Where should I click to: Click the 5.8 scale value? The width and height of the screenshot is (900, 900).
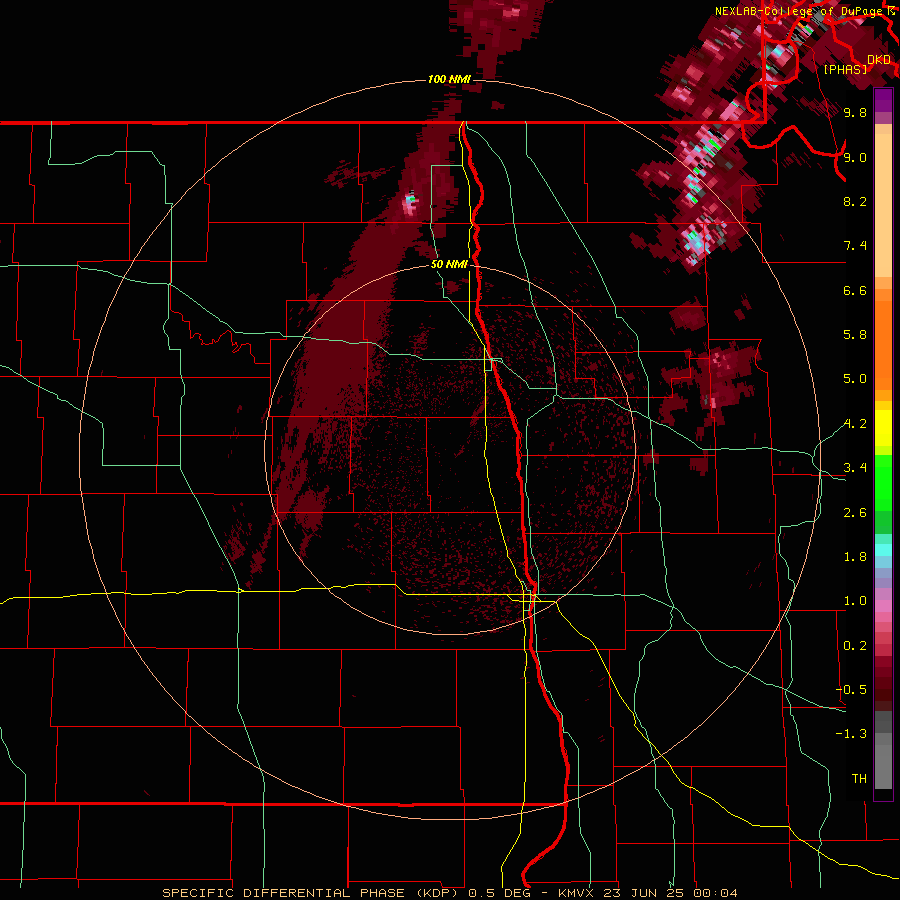pyautogui.click(x=855, y=335)
